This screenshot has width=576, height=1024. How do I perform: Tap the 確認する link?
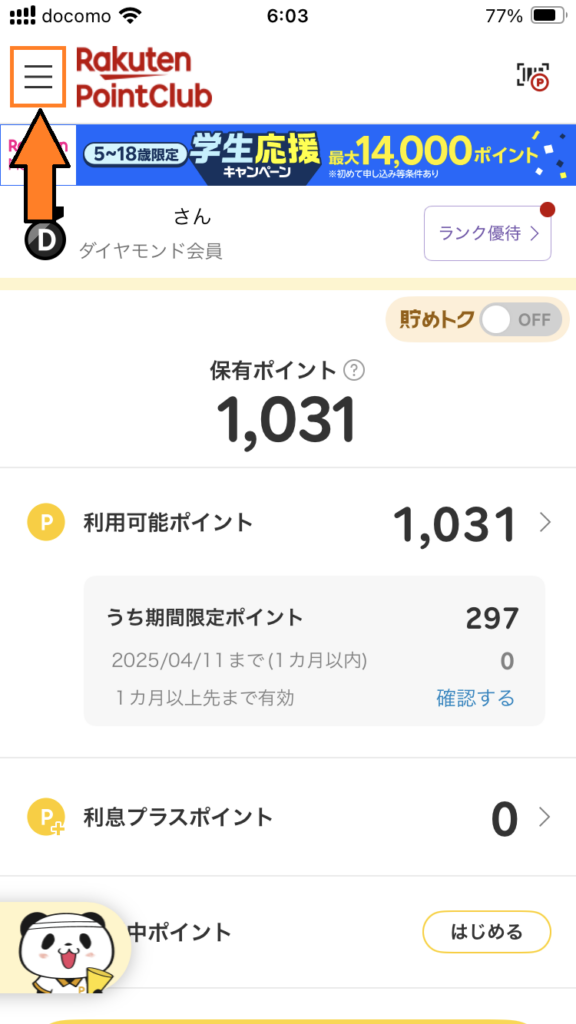[475, 698]
